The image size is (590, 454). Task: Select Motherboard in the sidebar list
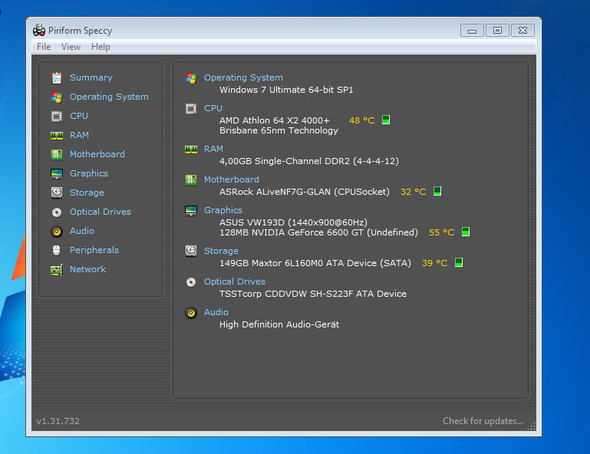click(x=97, y=154)
